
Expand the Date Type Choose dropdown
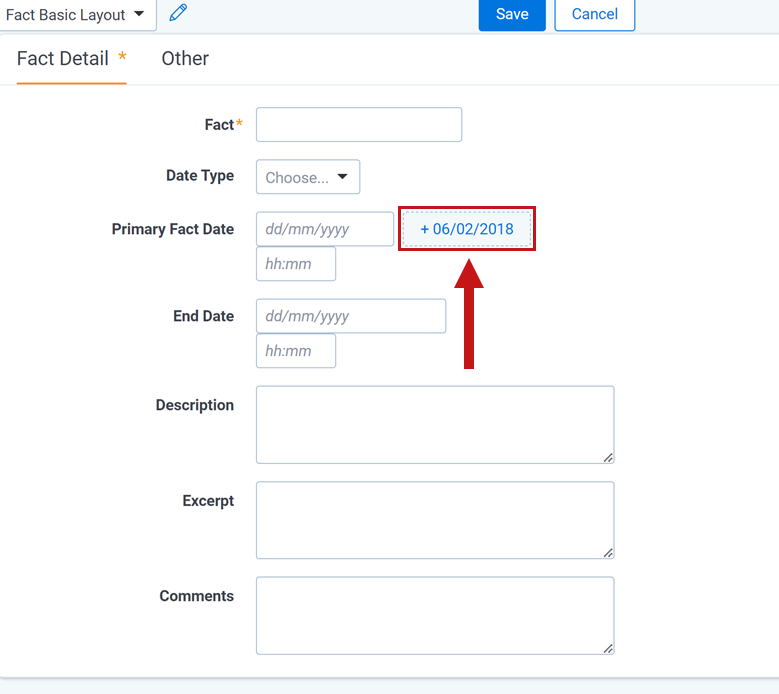[x=308, y=176]
